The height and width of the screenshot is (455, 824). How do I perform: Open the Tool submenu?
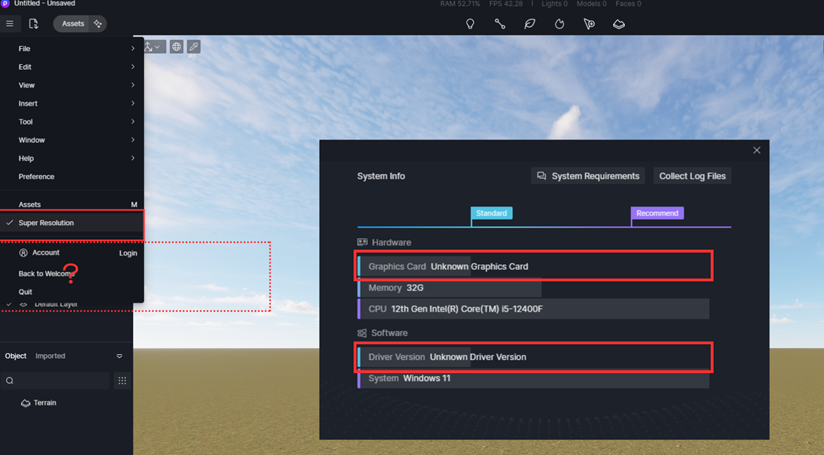(72, 122)
